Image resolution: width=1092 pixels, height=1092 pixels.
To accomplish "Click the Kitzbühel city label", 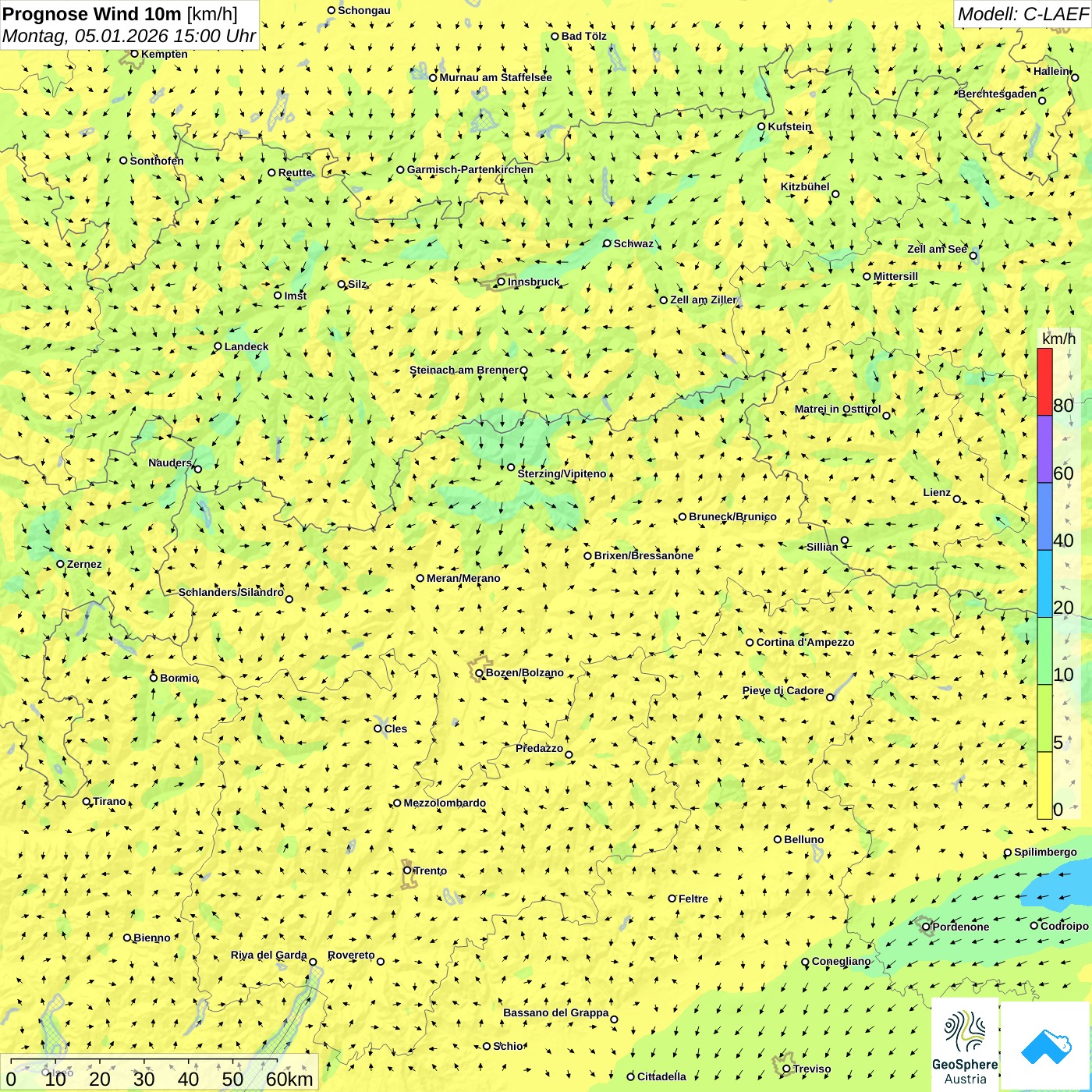I will [x=805, y=186].
